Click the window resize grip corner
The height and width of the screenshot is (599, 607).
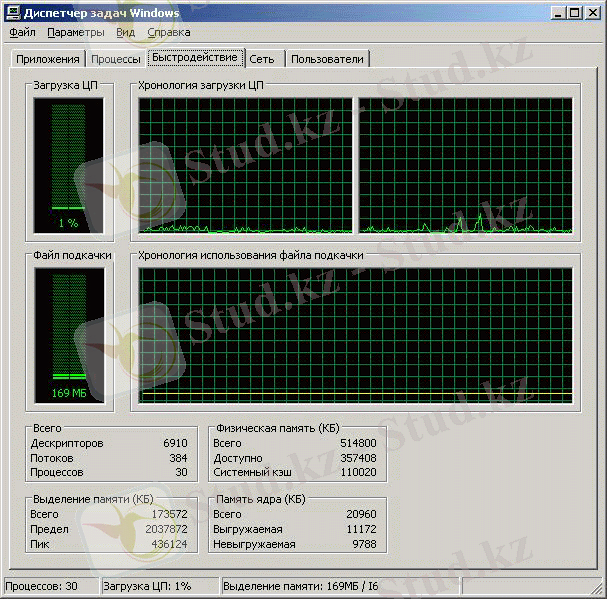(597, 589)
